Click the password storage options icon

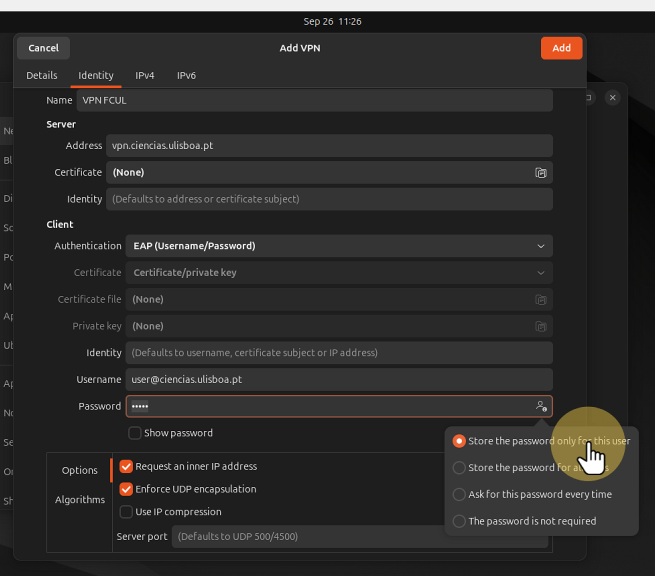point(540,407)
